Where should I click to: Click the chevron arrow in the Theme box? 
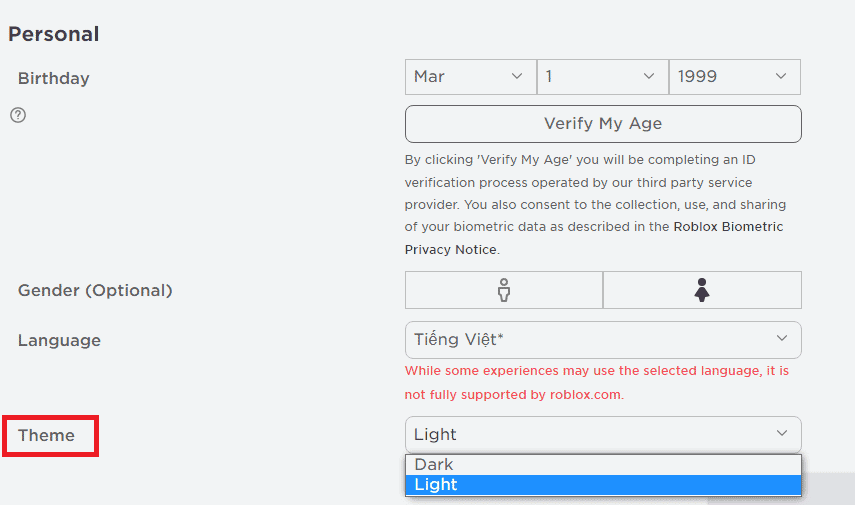click(x=781, y=433)
